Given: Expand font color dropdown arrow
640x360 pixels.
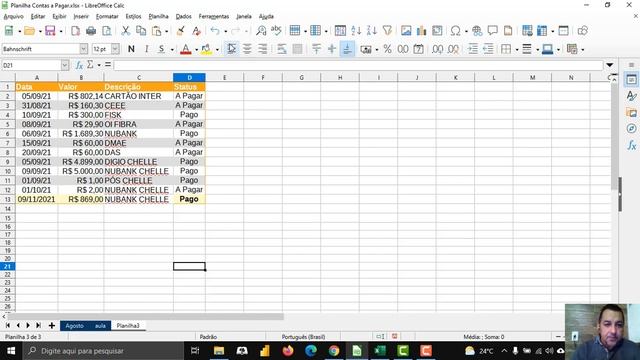Looking at the screenshot, I should pos(196,49).
